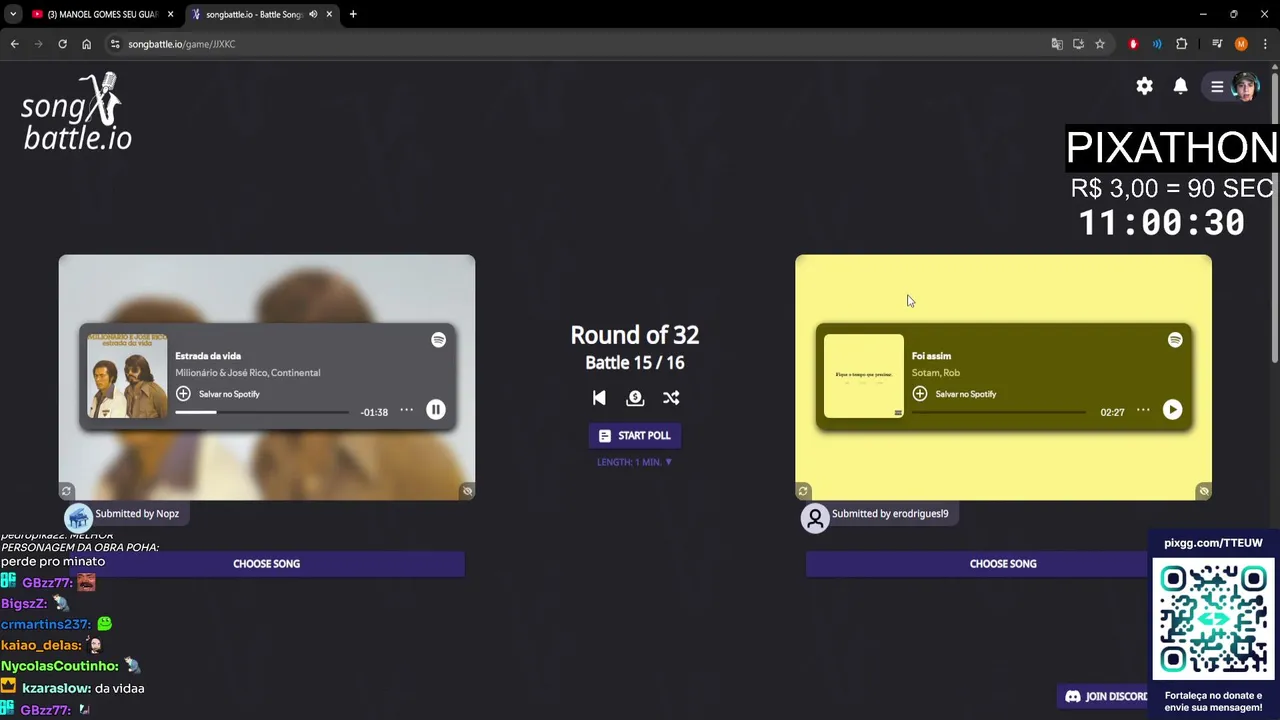Click the songbattle.io logo
The width and height of the screenshot is (1280, 720).
pos(77,112)
